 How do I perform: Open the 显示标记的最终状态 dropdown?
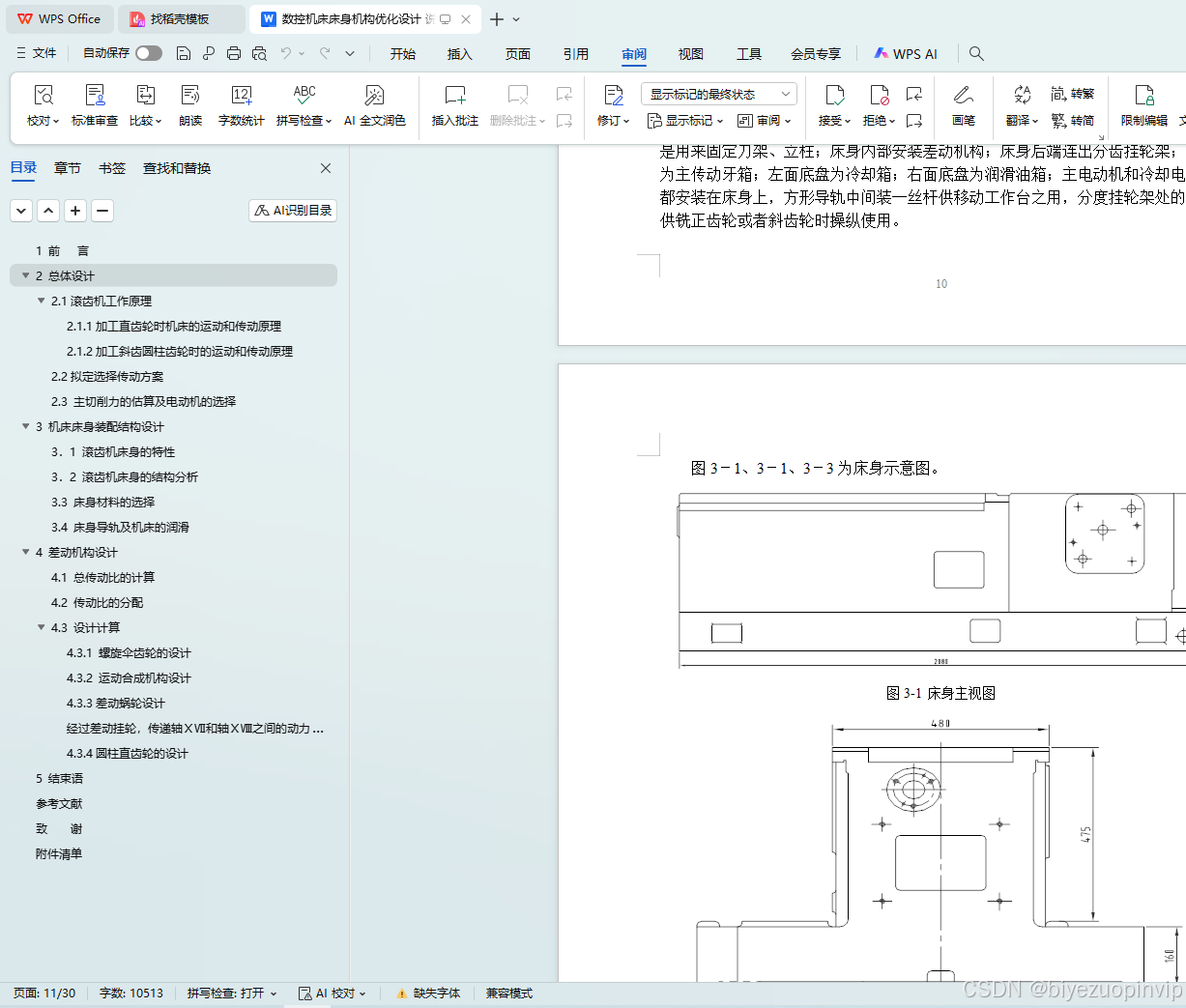pyautogui.click(x=717, y=94)
